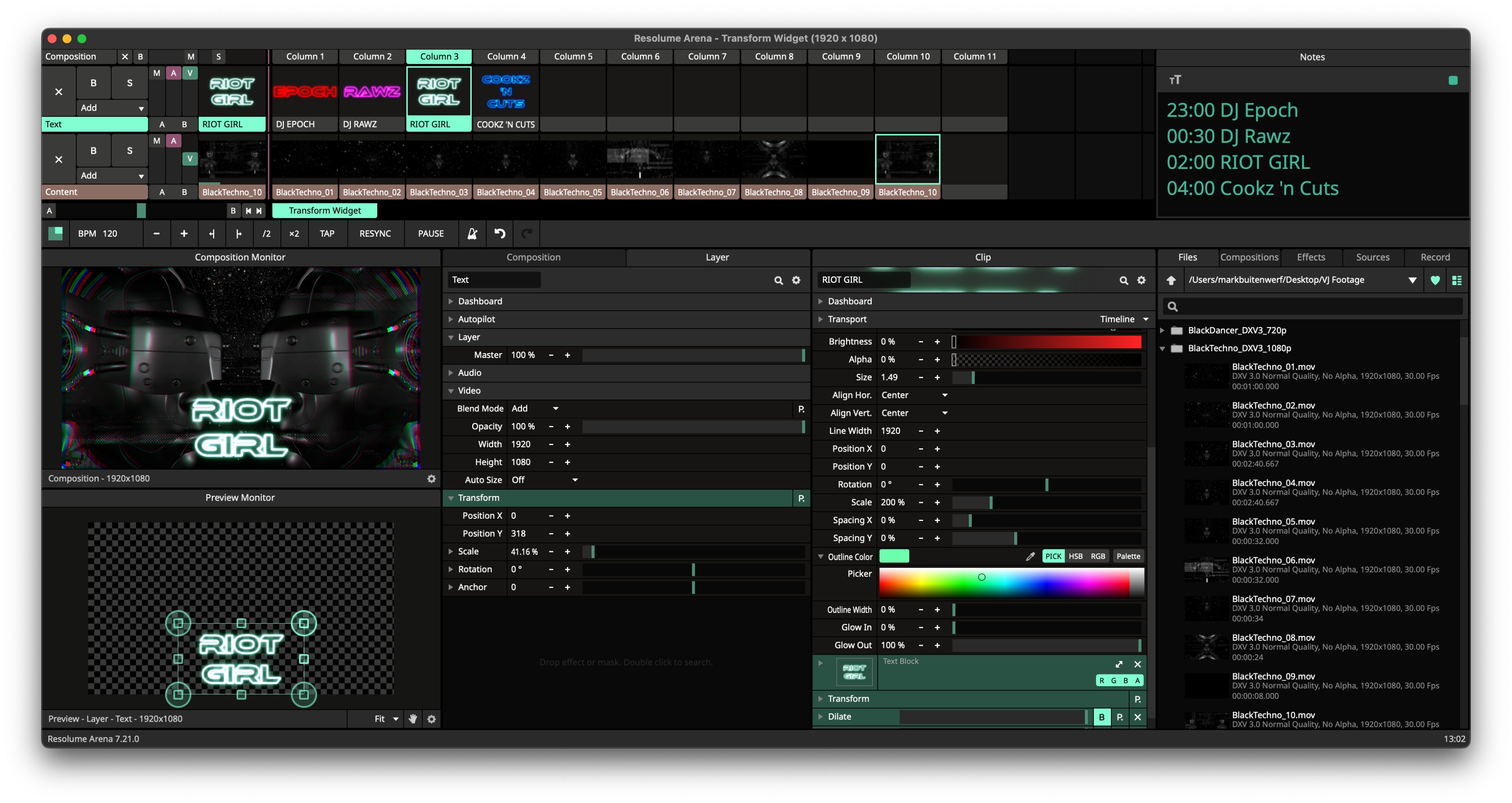Viewport: 1512px width, 803px height.
Task: Eject Content layer clips with X button
Action: 59,159
